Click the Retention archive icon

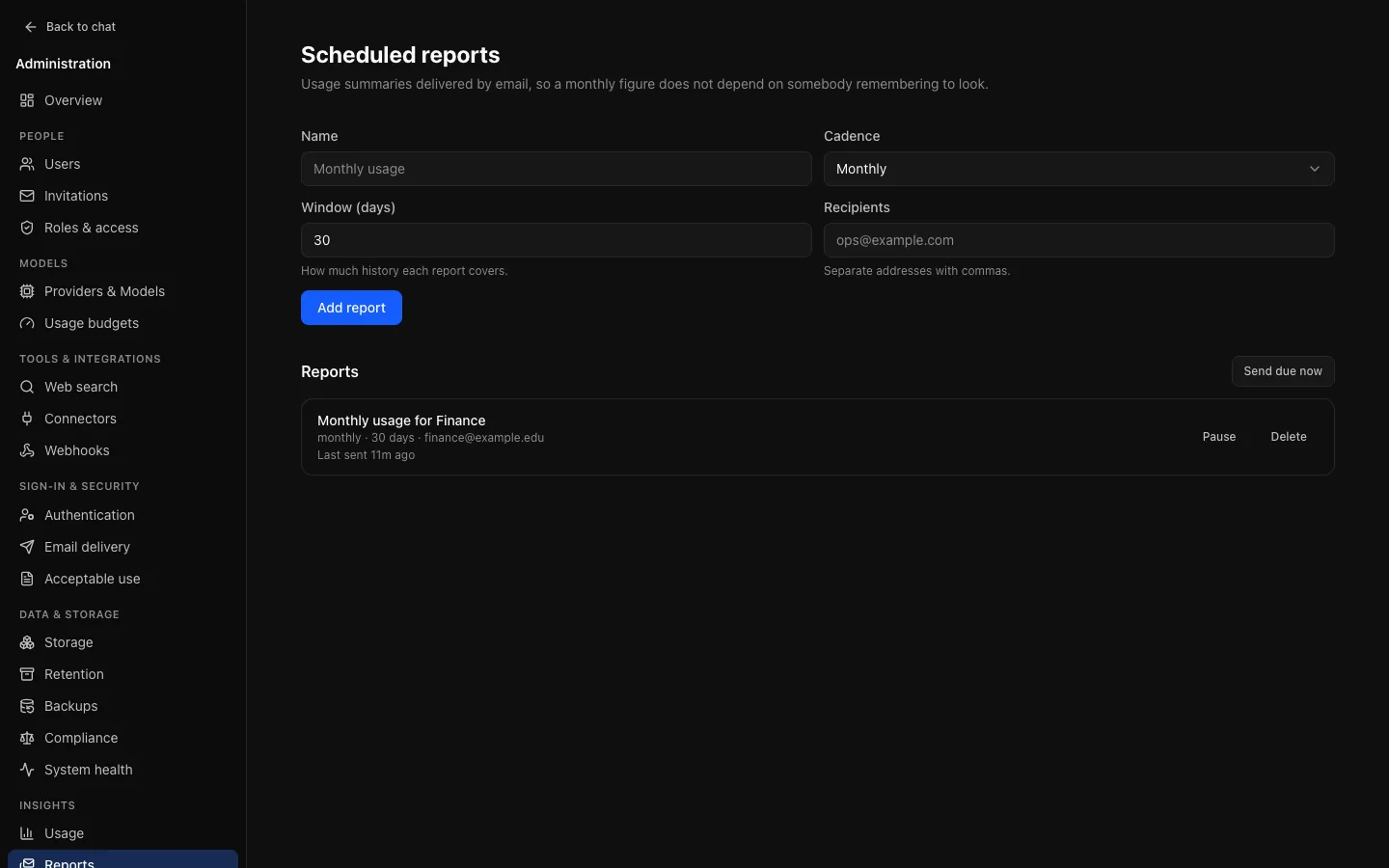pos(27,674)
